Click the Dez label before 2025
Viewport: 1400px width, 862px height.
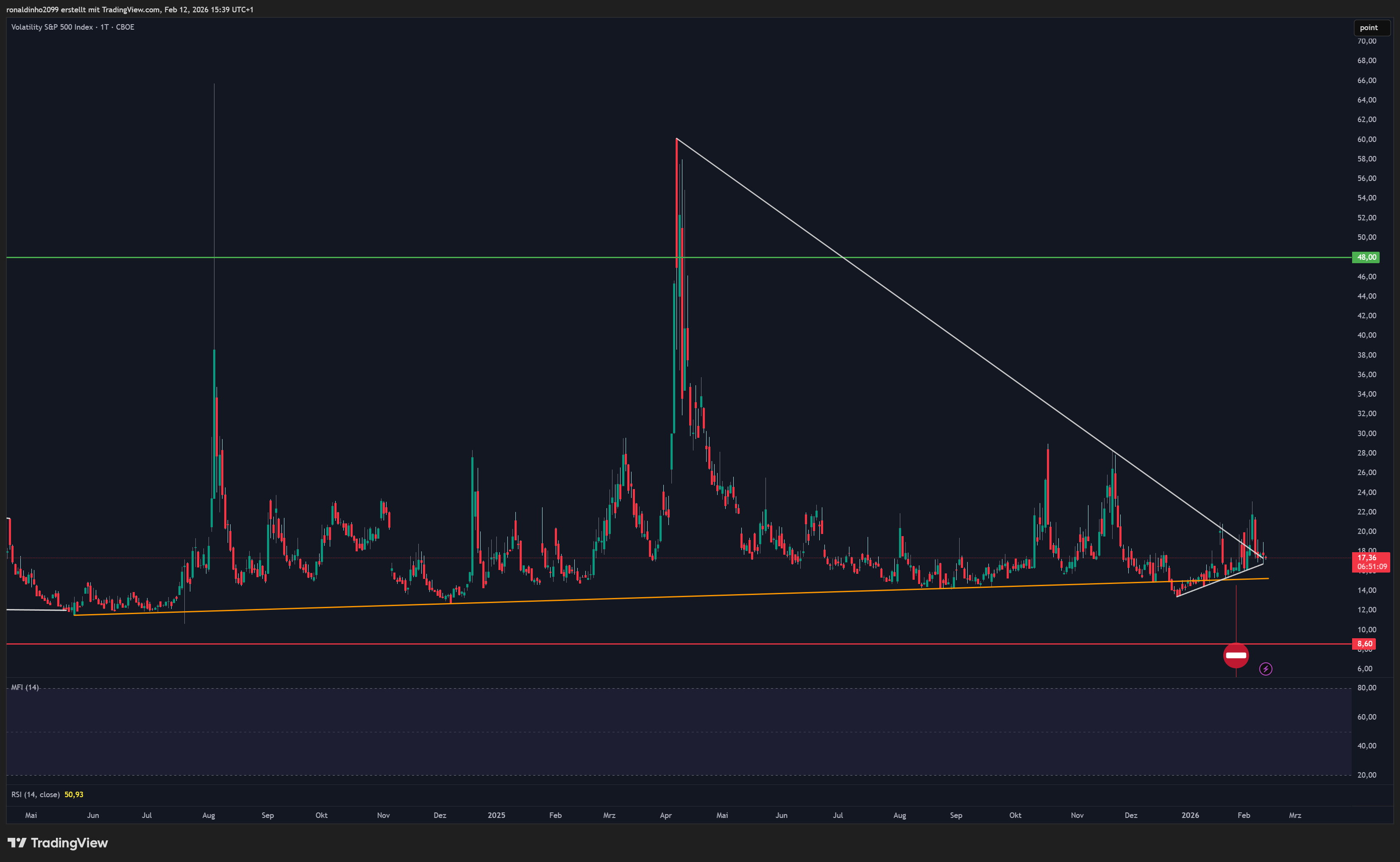[x=440, y=815]
